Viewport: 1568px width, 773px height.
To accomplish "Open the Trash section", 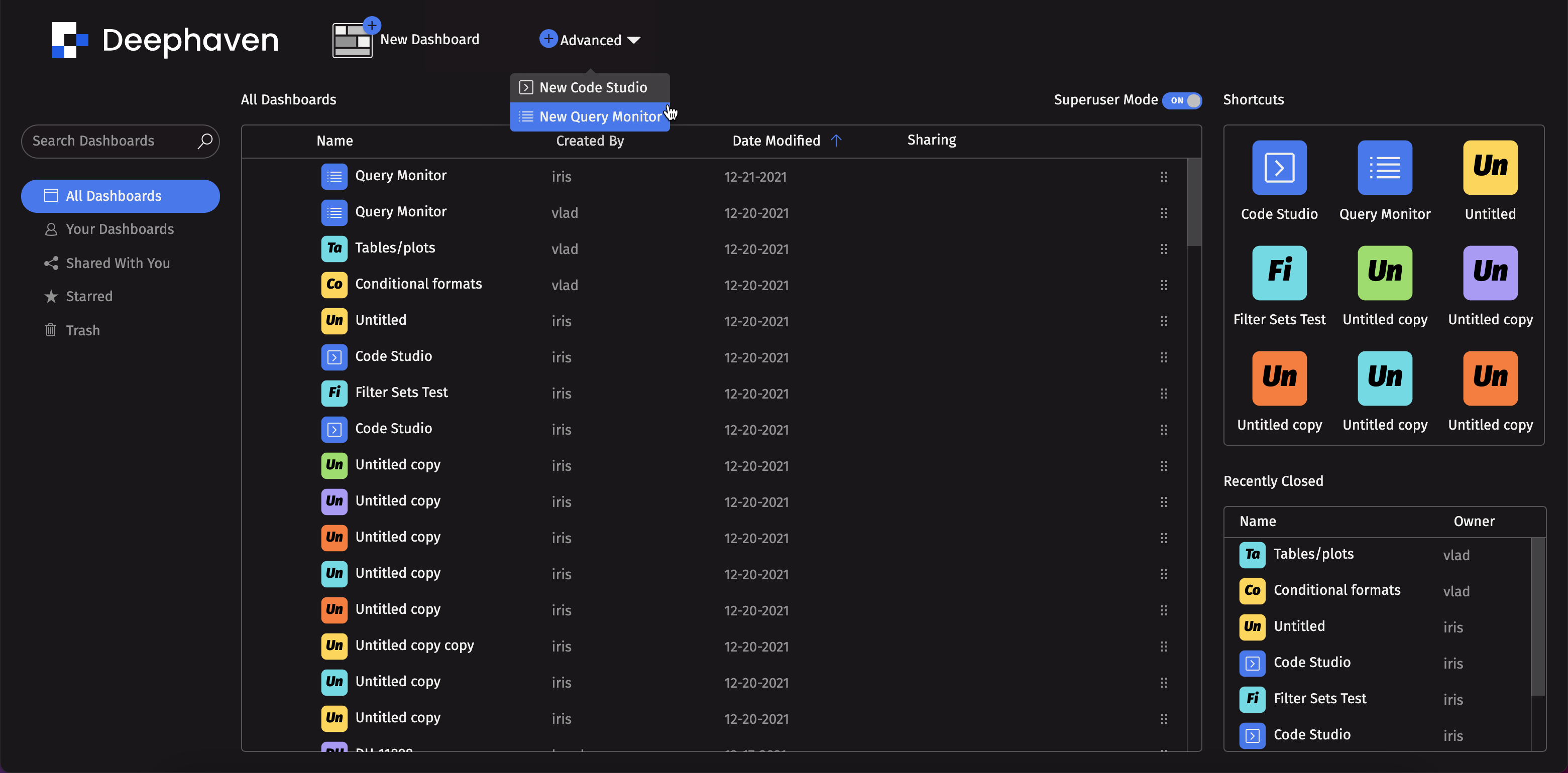I will [x=120, y=330].
